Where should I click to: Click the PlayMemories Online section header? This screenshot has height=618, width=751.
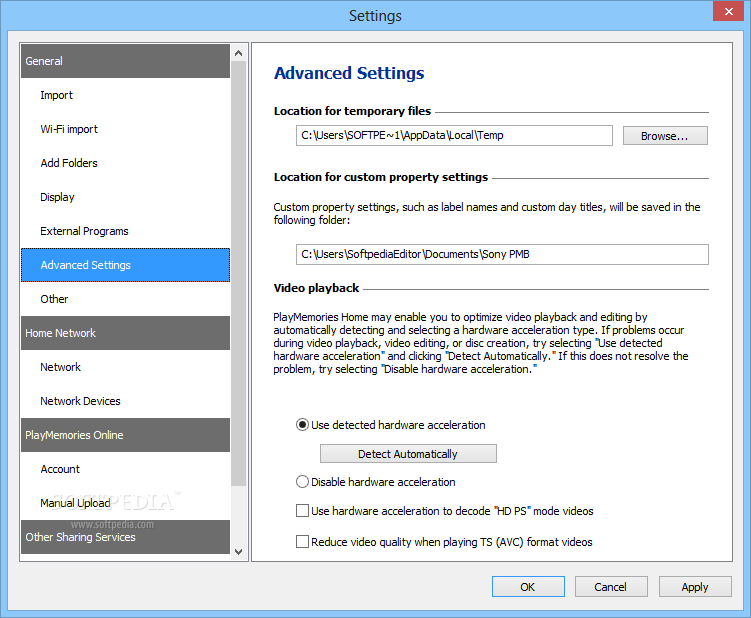[125, 435]
